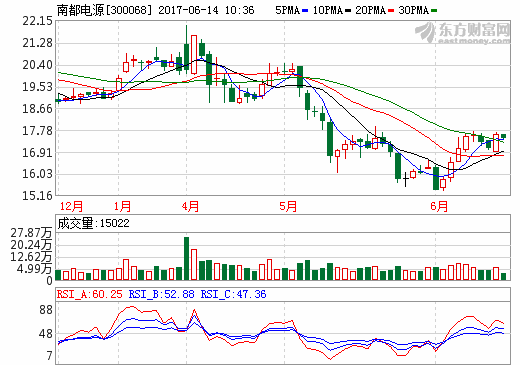Click the 22.15 price axis label
This screenshot has height=365, width=520.
(x=38, y=21)
